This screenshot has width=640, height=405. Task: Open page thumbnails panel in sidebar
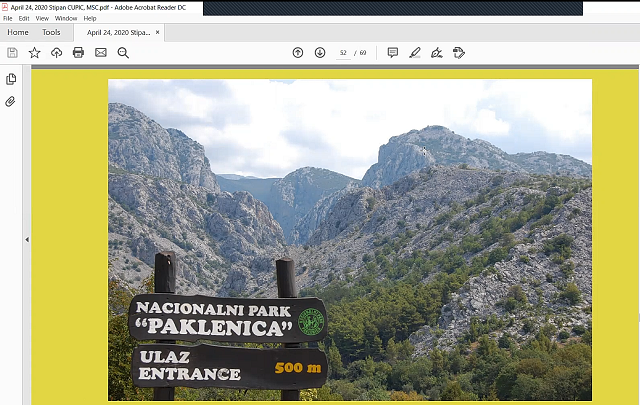coord(11,79)
